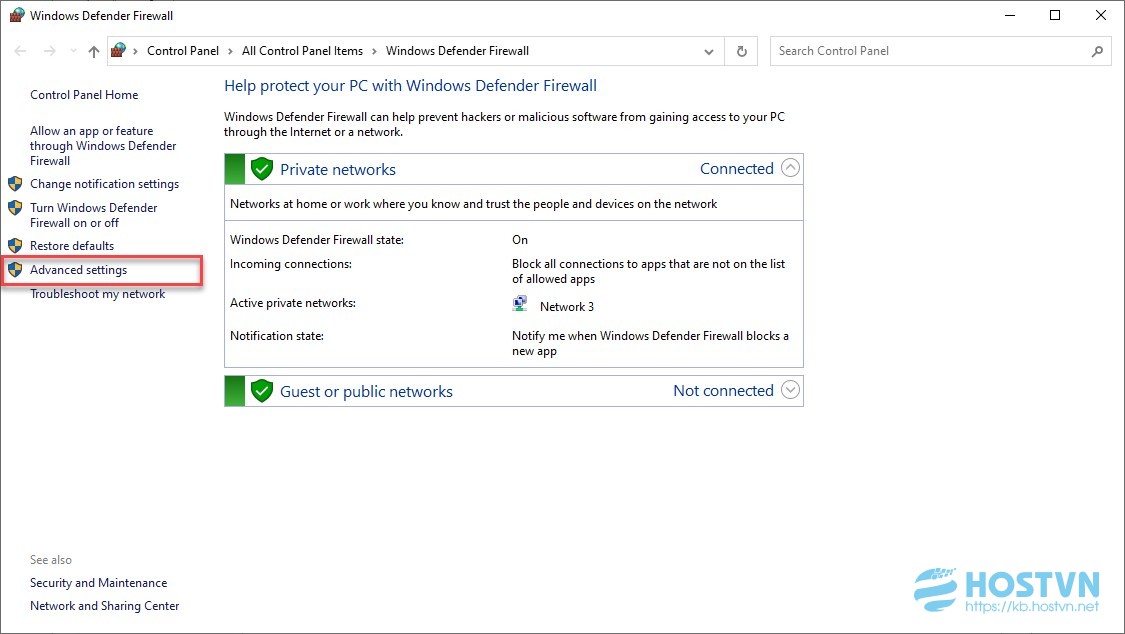
Task: Go up one level with Up arrow
Action: pyautogui.click(x=93, y=51)
